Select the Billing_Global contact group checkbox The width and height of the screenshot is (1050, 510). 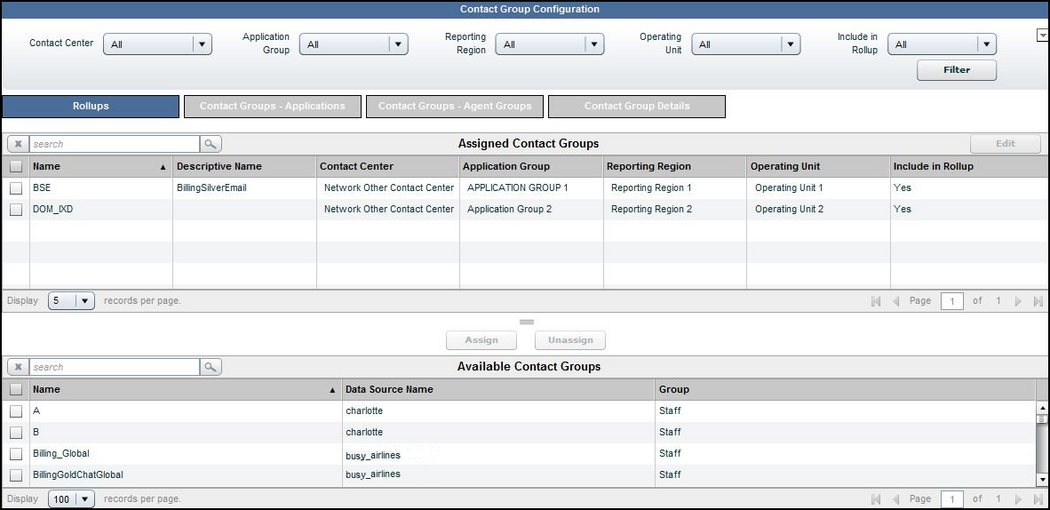click(x=16, y=454)
